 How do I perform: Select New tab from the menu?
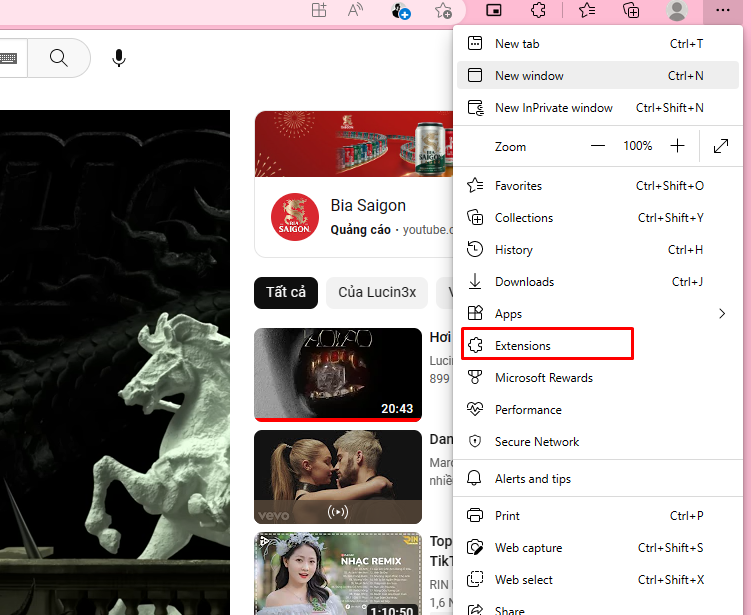point(598,44)
